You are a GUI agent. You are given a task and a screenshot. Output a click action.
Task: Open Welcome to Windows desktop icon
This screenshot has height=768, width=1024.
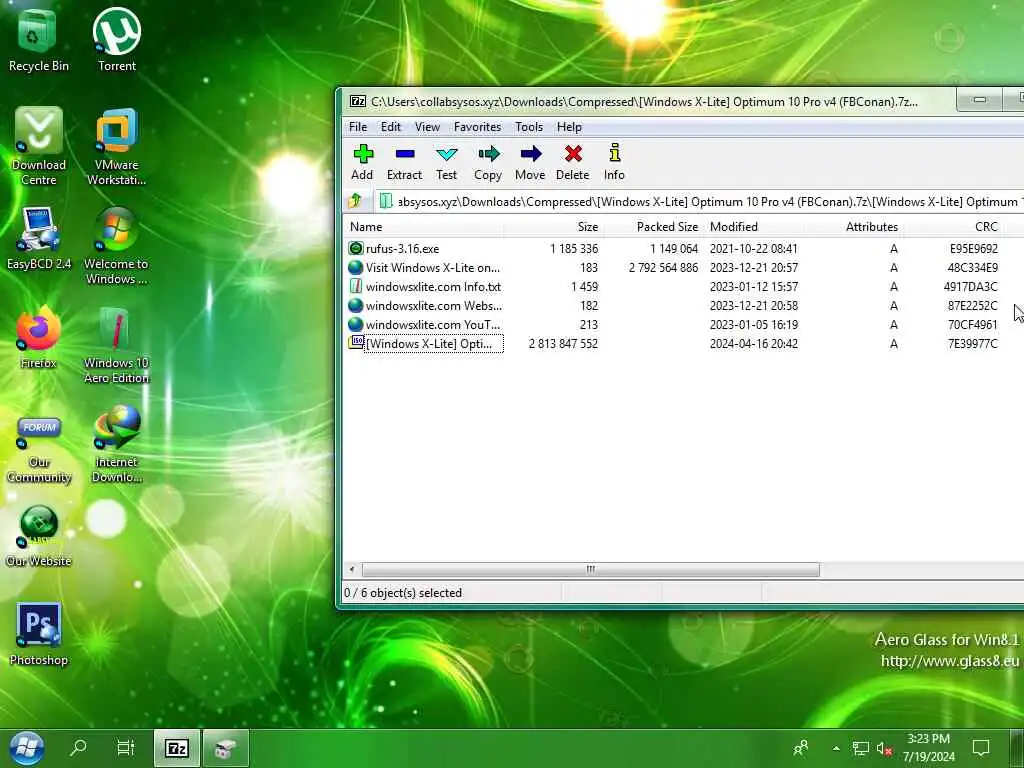[116, 246]
